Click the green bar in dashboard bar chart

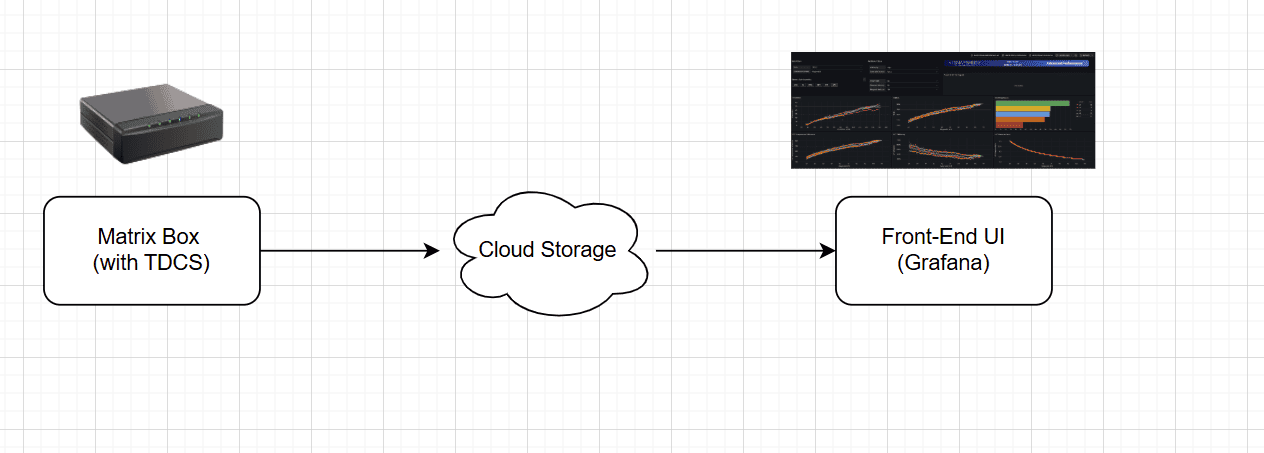coord(1032,102)
